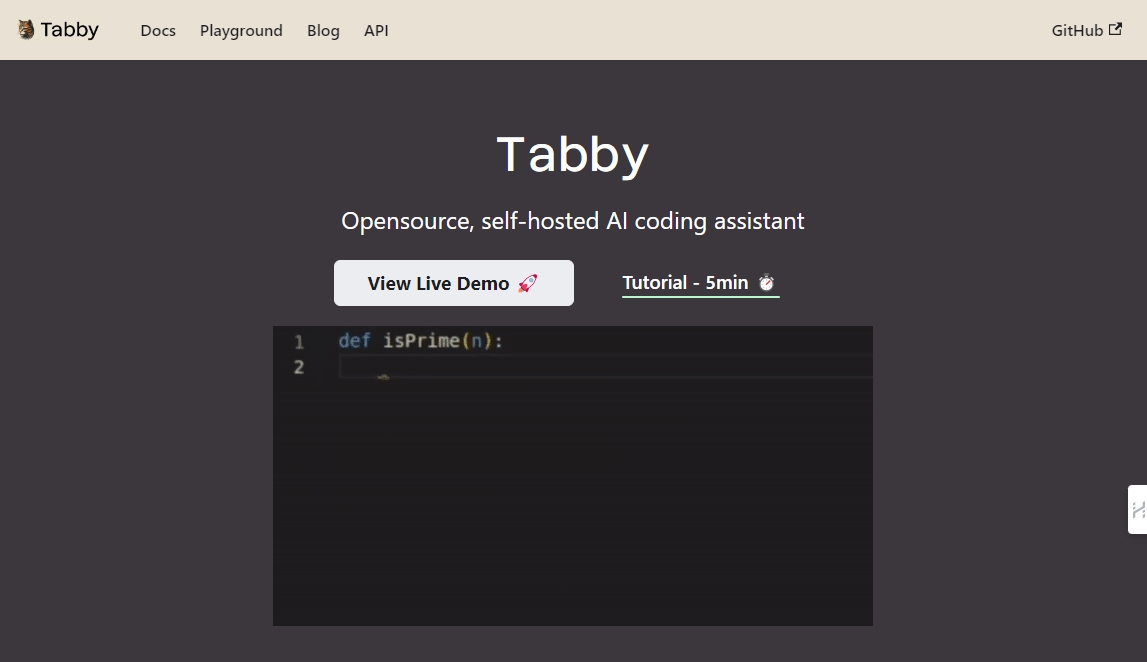Open the API navigation link
Screen dimensions: 1147x662
tap(376, 31)
